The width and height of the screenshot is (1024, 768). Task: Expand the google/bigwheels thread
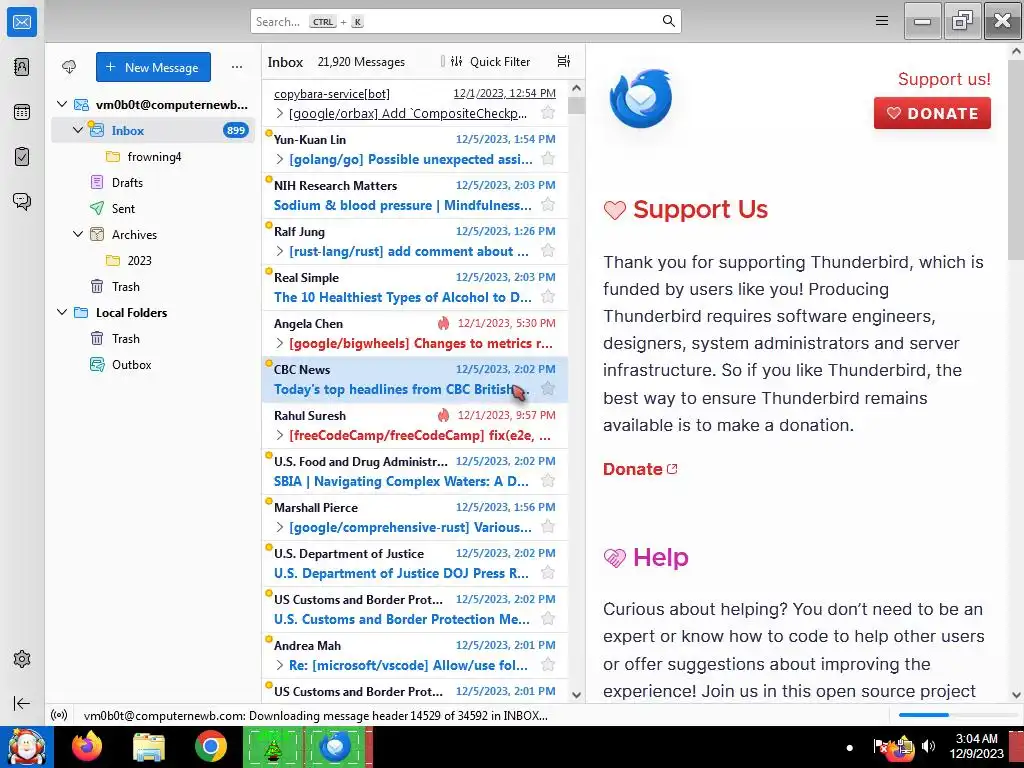coord(280,344)
